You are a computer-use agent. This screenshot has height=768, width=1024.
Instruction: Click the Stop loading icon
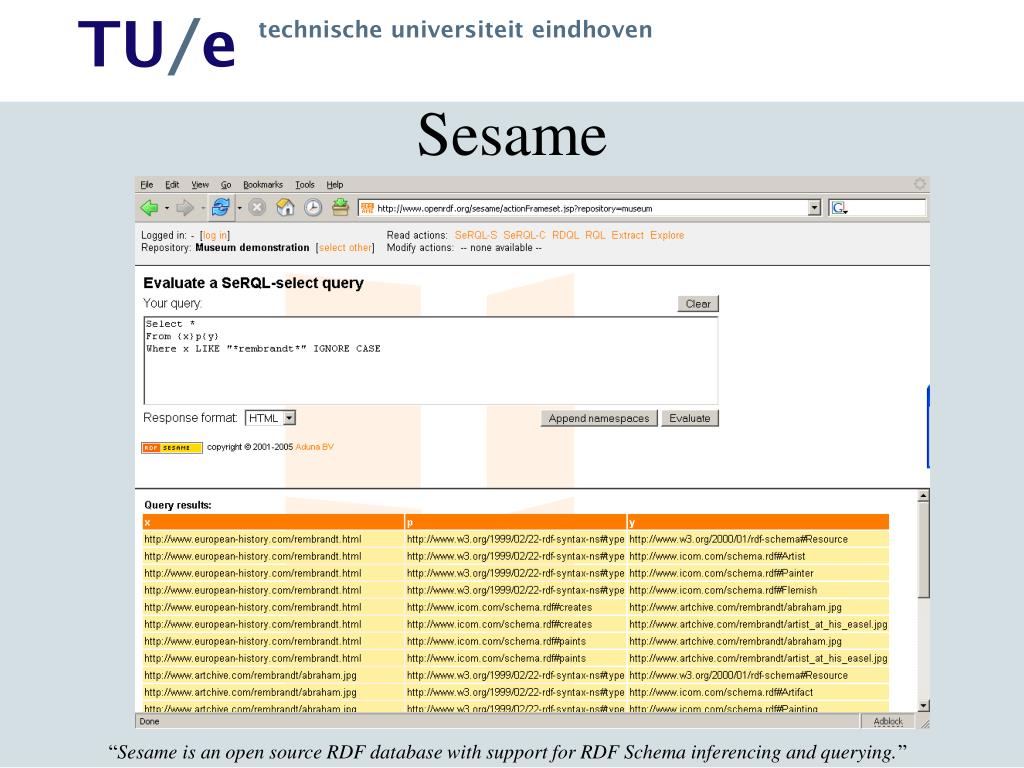tap(257, 208)
